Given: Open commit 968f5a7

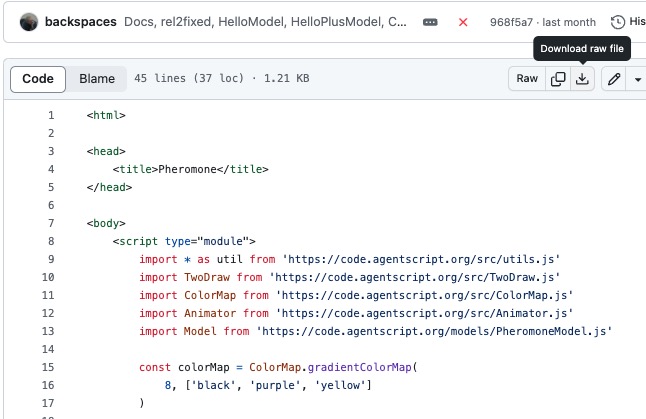Looking at the screenshot, I should 511,21.
